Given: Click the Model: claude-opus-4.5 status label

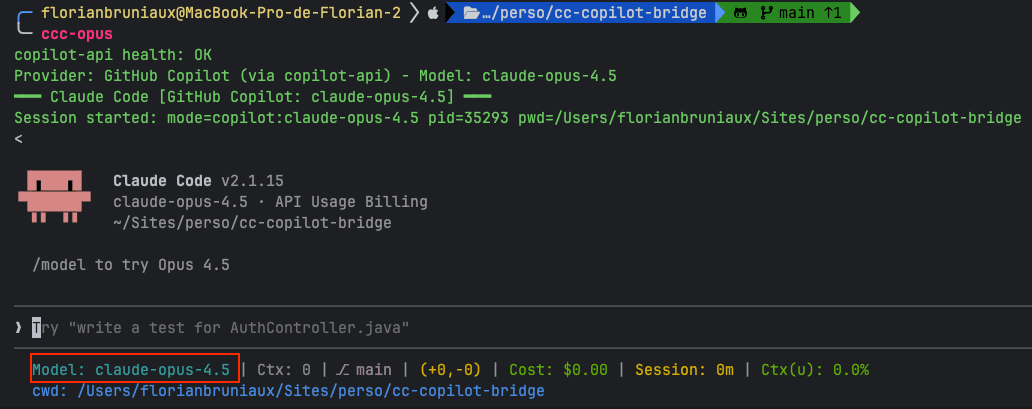Looking at the screenshot, I should coord(131,369).
